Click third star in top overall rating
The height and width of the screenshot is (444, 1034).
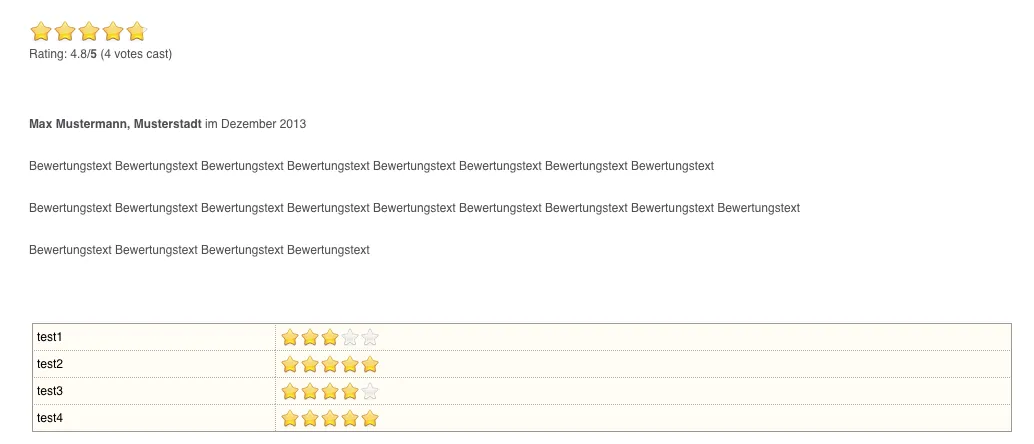point(89,31)
